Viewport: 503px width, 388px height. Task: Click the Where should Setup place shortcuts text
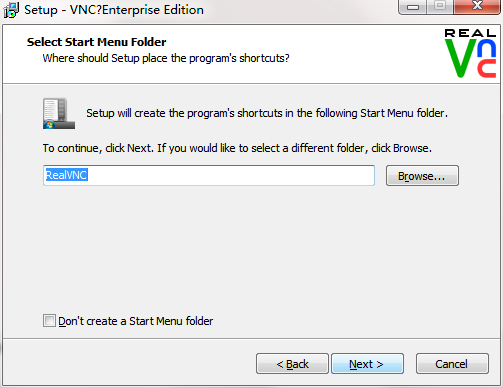tap(166, 58)
